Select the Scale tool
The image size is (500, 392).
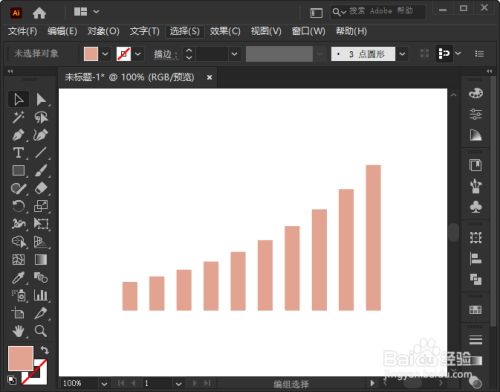tap(41, 206)
